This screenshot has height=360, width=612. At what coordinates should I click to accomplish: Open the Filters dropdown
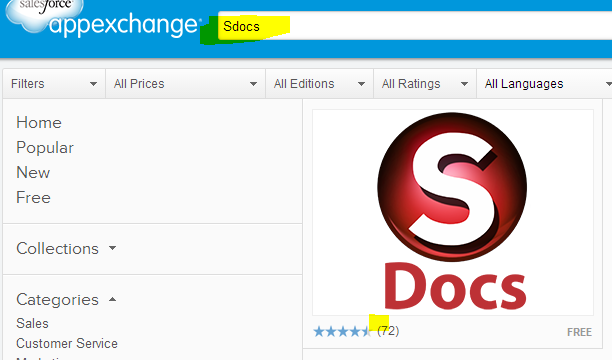[x=54, y=84]
